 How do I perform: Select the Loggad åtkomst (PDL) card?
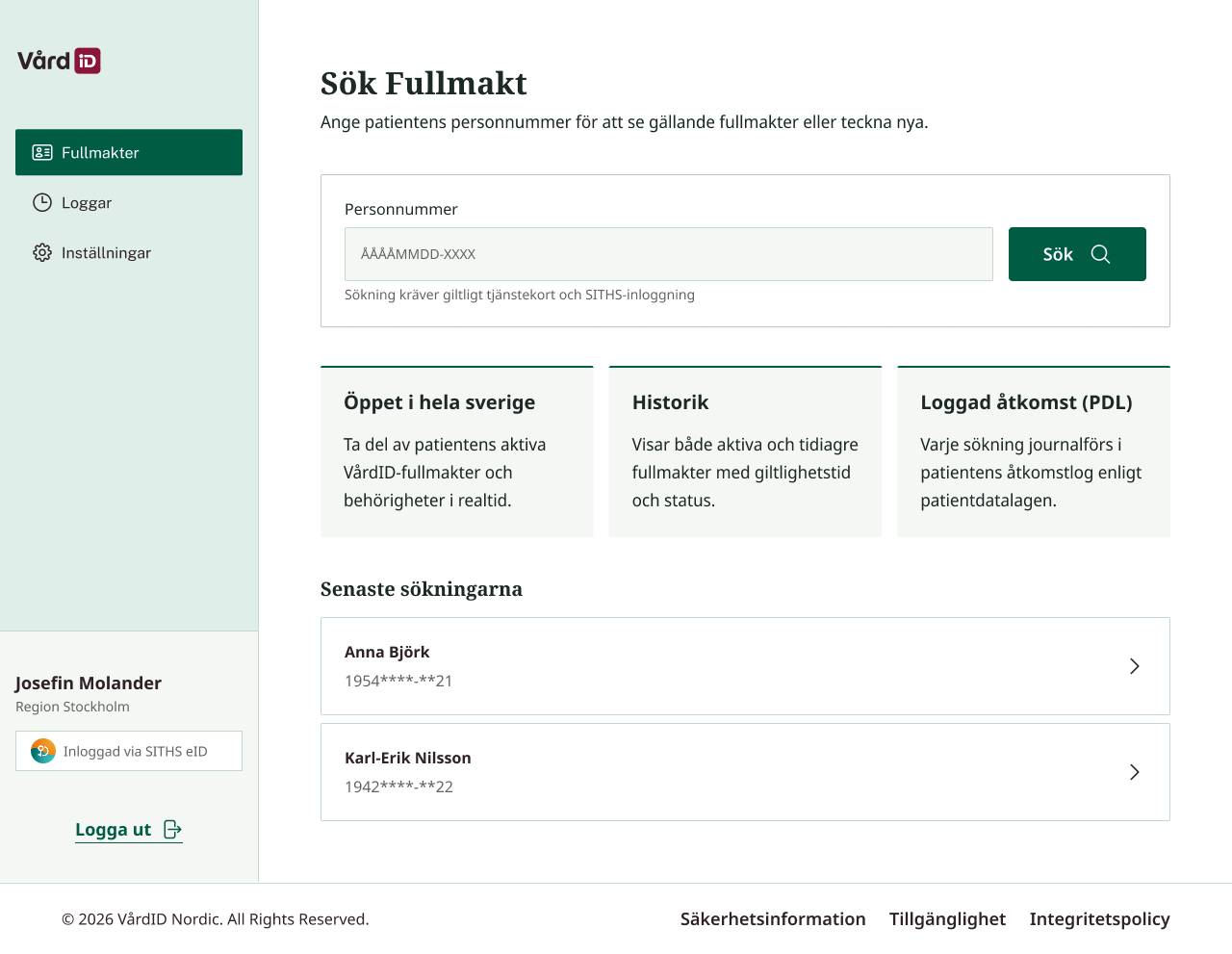point(1034,451)
